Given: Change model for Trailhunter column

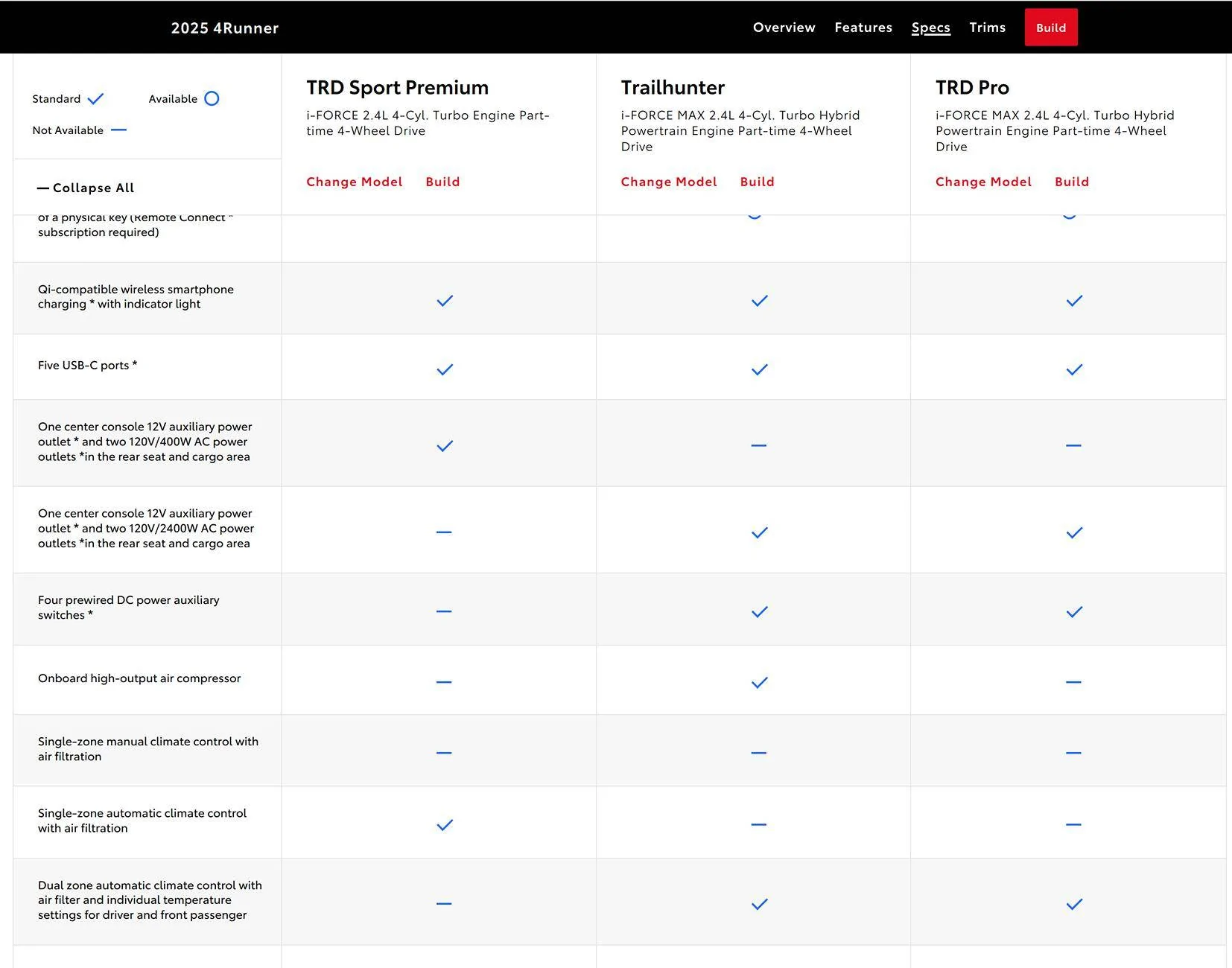Looking at the screenshot, I should 668,182.
